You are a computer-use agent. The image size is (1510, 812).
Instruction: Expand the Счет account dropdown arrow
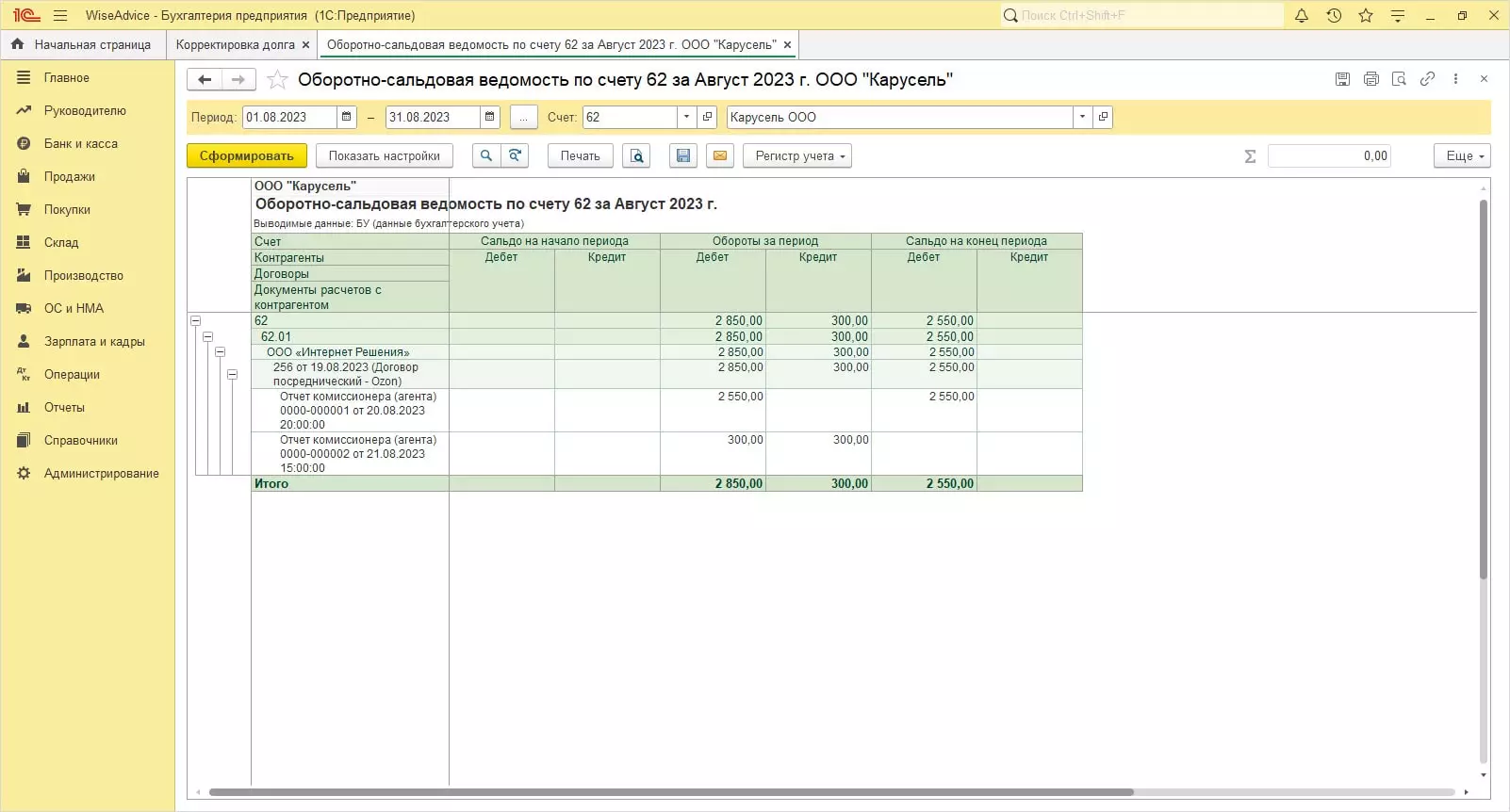686,118
